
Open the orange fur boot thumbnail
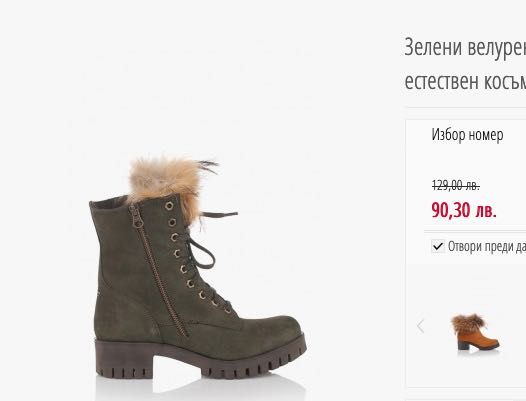[475, 332]
